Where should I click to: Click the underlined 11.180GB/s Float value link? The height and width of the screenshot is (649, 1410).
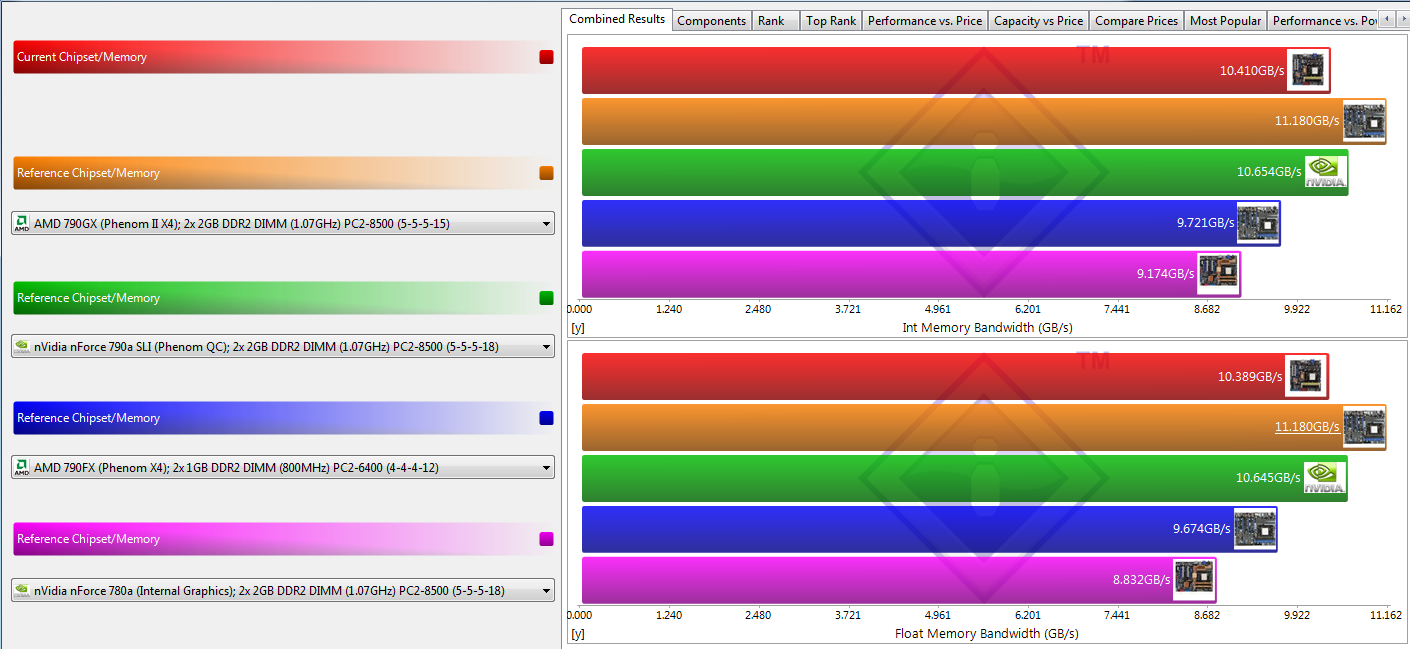(x=1307, y=427)
